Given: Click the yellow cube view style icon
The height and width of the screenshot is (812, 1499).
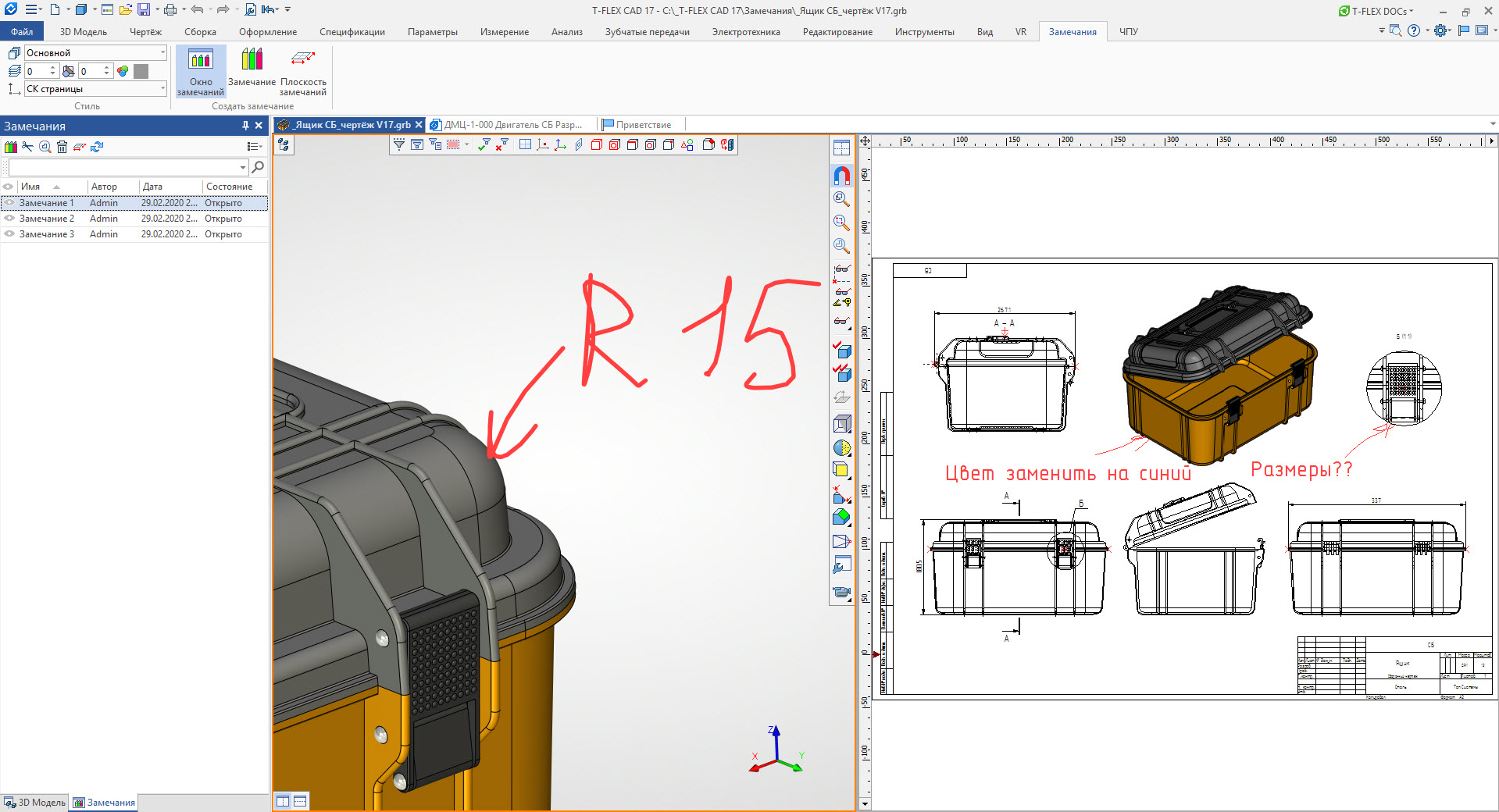Looking at the screenshot, I should click(x=841, y=470).
